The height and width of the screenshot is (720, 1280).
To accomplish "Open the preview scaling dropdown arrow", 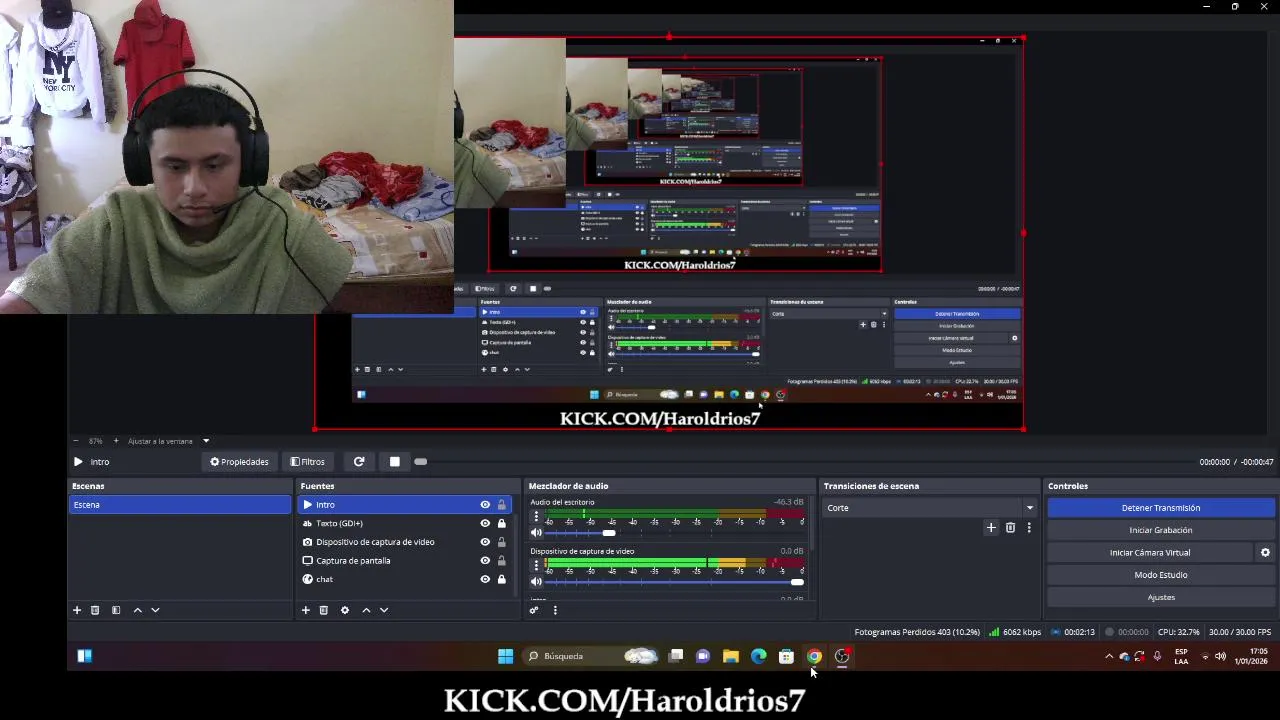I will point(206,441).
